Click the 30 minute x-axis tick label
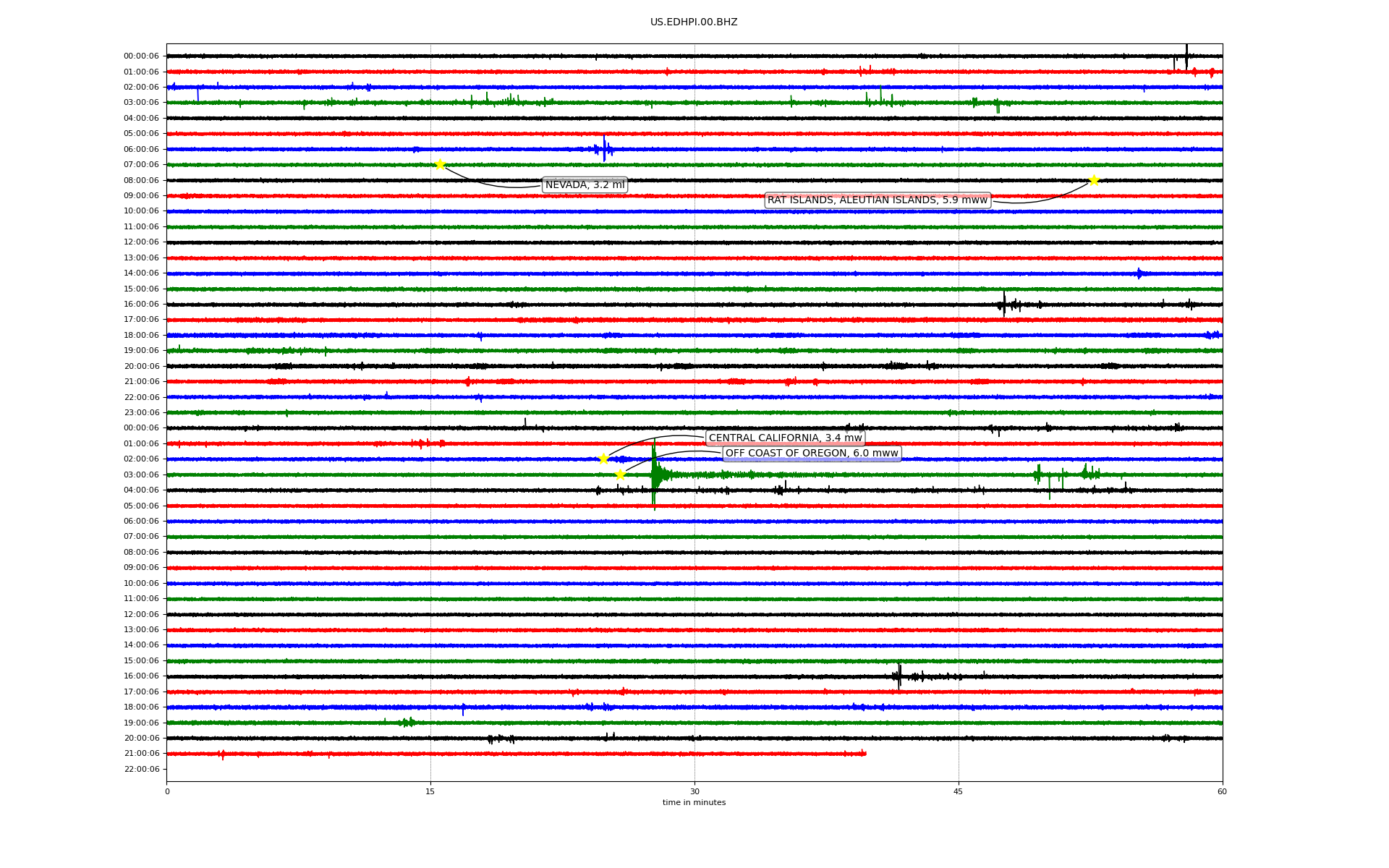This screenshot has height=868, width=1389. point(694,791)
